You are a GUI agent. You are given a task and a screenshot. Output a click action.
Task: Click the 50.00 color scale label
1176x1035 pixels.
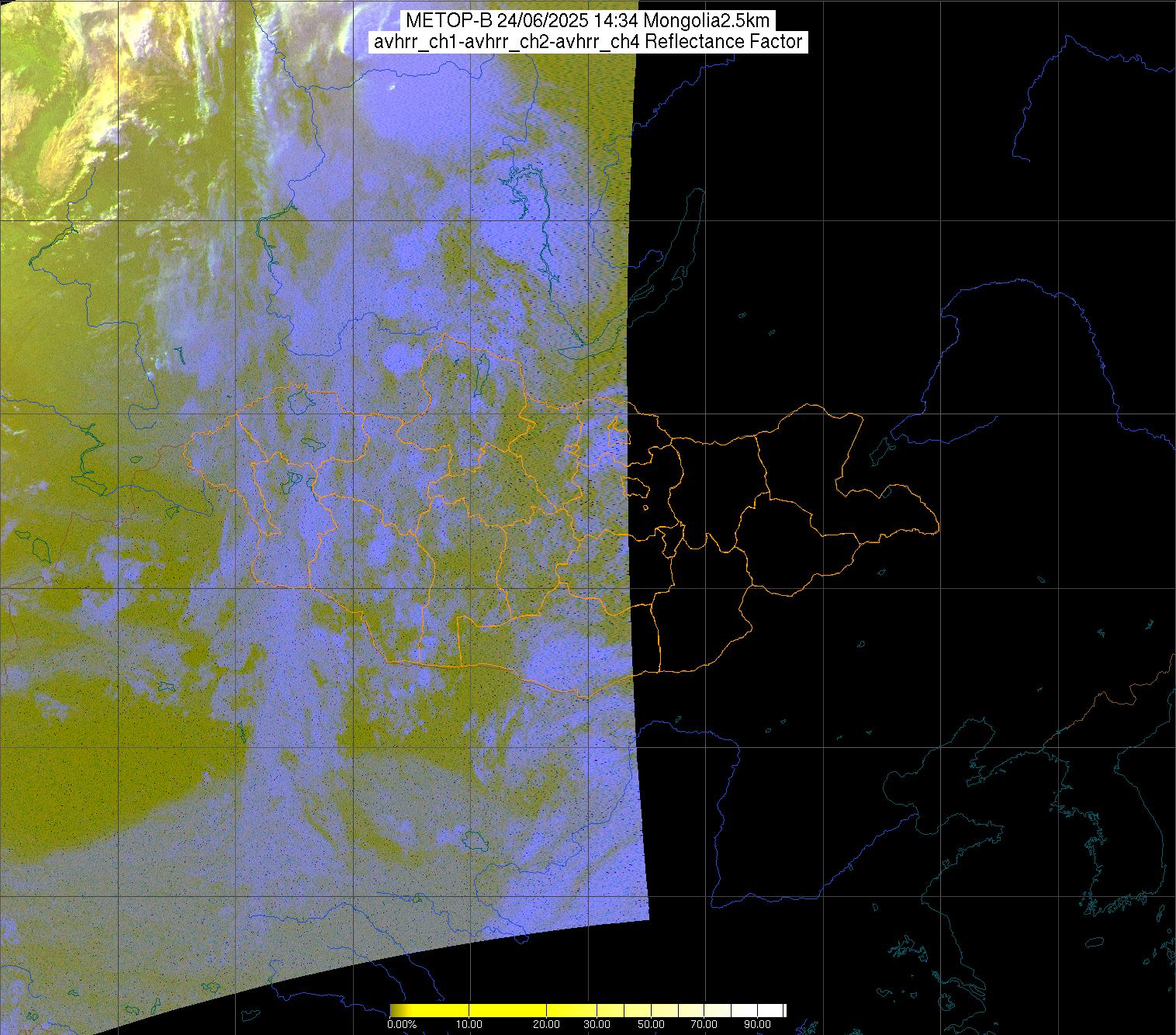pyautogui.click(x=652, y=1024)
